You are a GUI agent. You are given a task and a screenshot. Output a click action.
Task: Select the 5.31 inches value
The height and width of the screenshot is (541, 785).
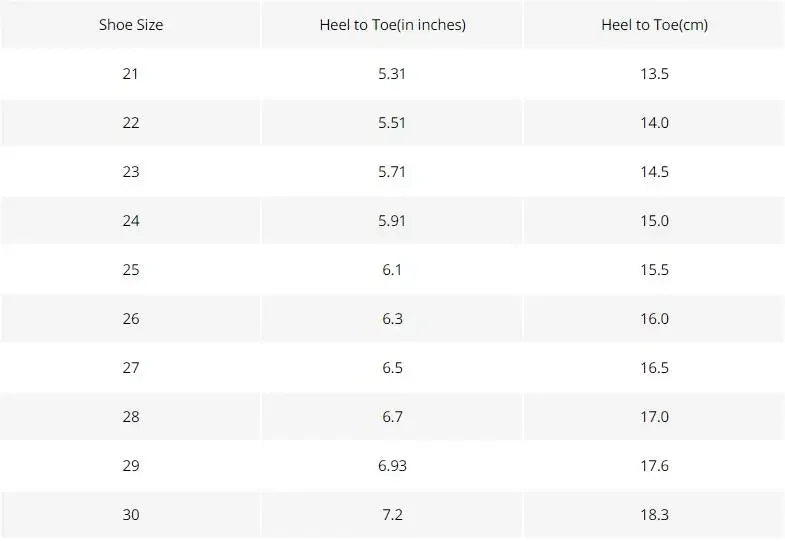(392, 74)
